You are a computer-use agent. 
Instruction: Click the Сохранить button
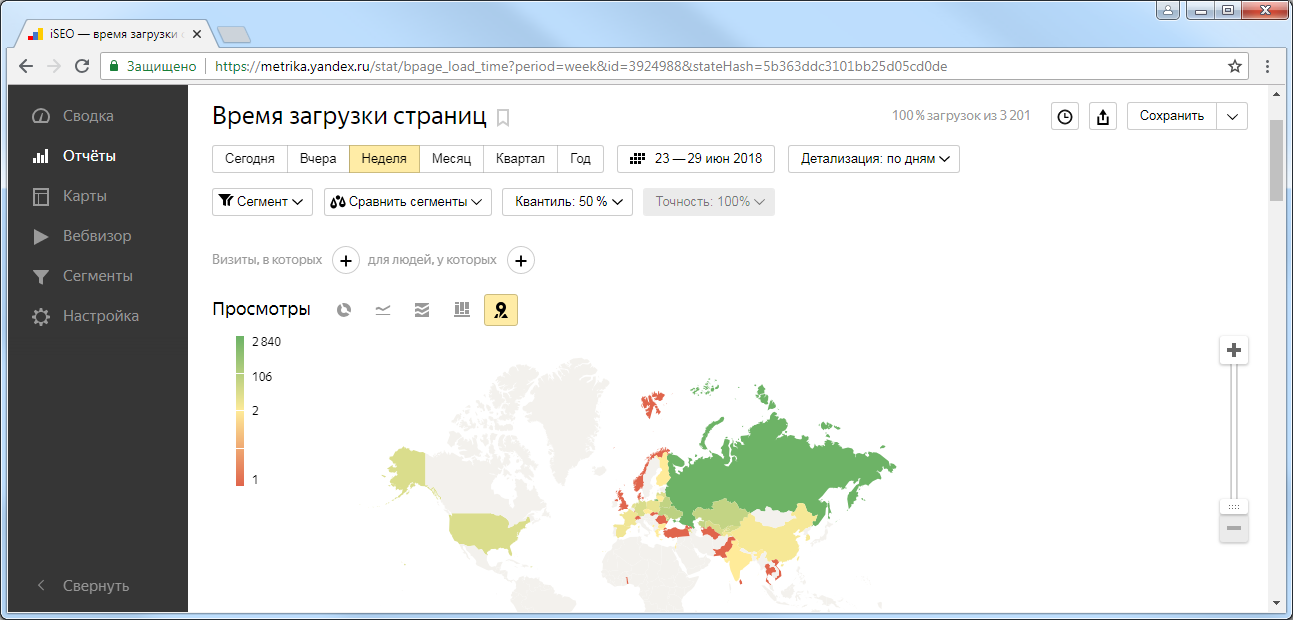tap(1171, 116)
